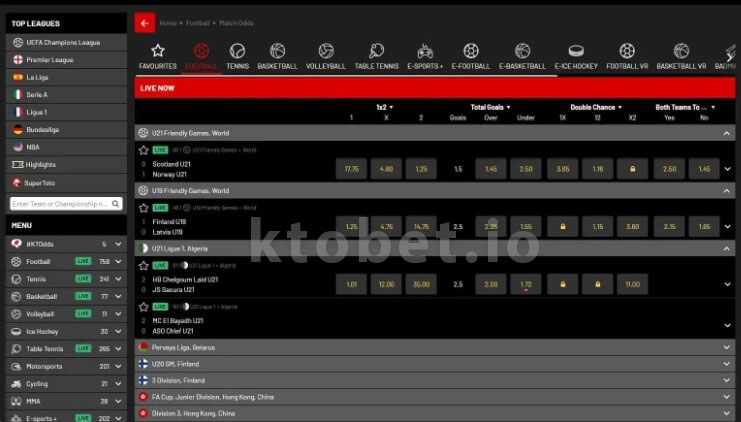This screenshot has height=422, width=741.
Task: Select the Table Tennis sport icon
Action: [x=377, y=51]
